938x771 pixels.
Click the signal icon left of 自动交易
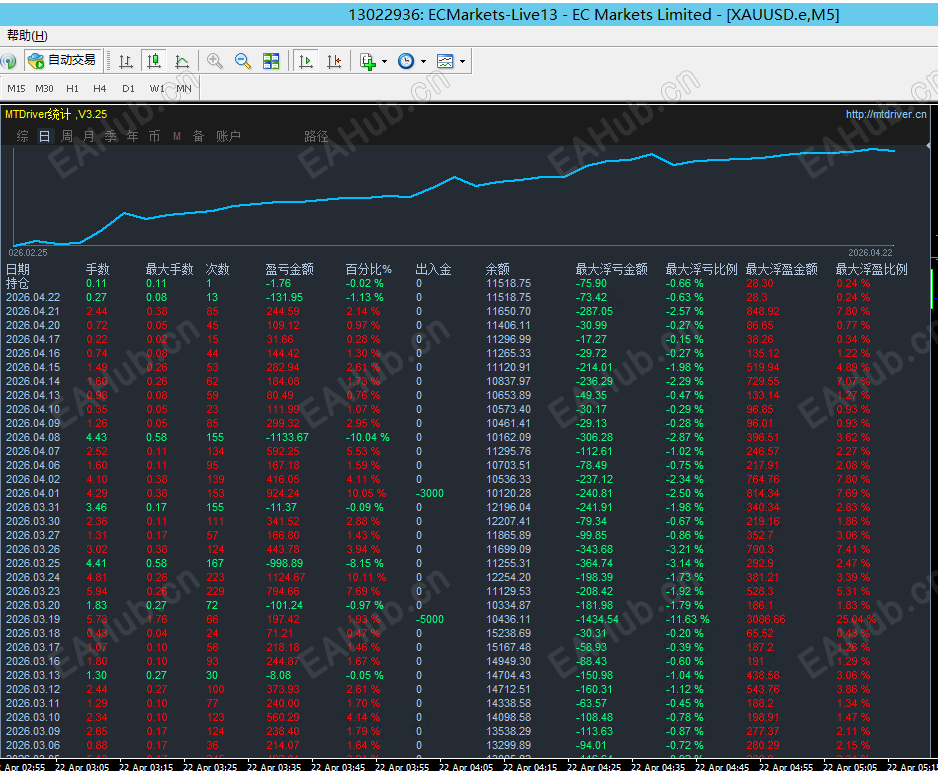click(8, 61)
